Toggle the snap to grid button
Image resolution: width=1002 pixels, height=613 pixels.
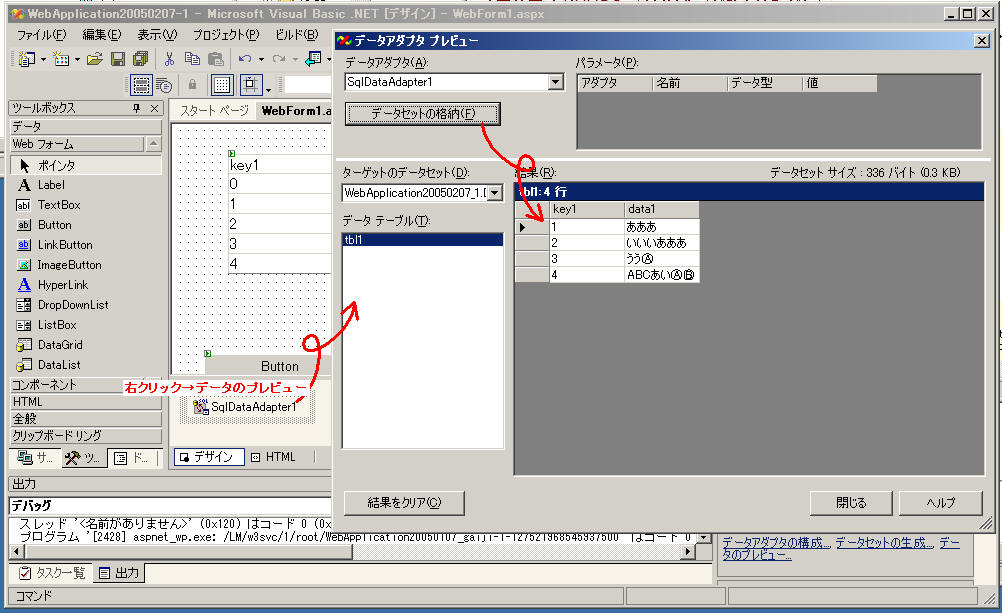pyautogui.click(x=250, y=85)
